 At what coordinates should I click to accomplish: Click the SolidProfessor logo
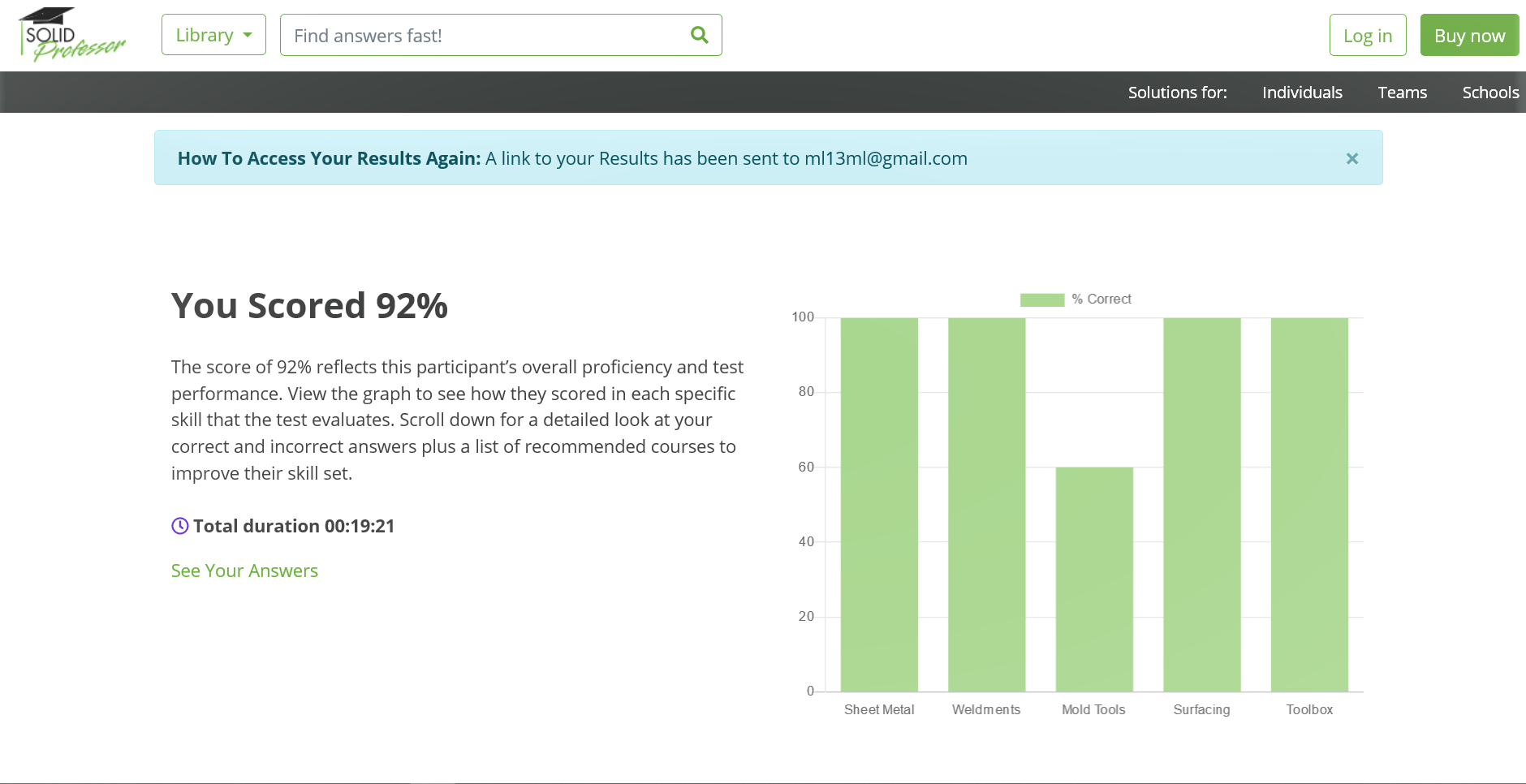(x=72, y=35)
